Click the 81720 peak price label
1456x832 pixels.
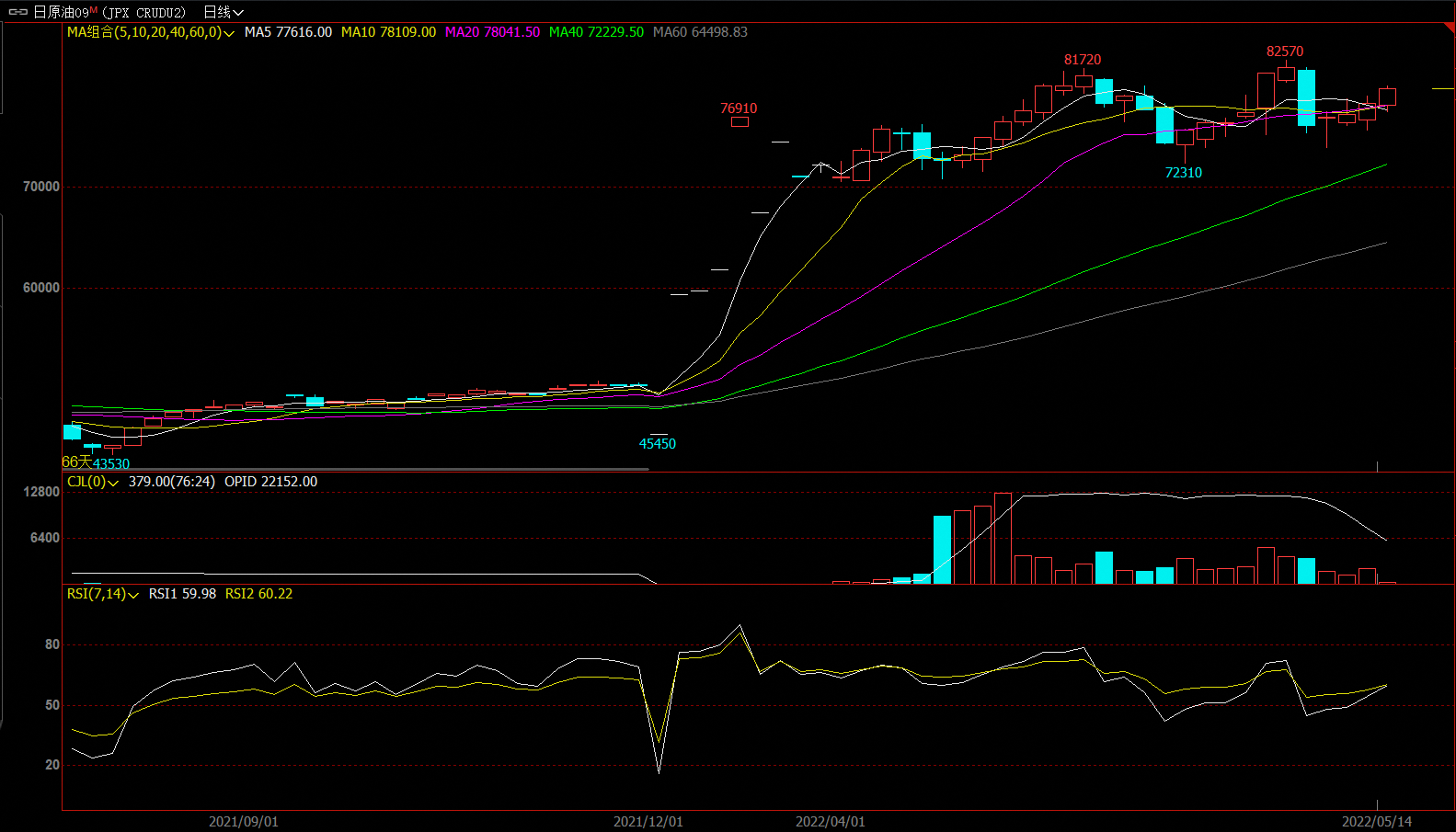[1083, 60]
